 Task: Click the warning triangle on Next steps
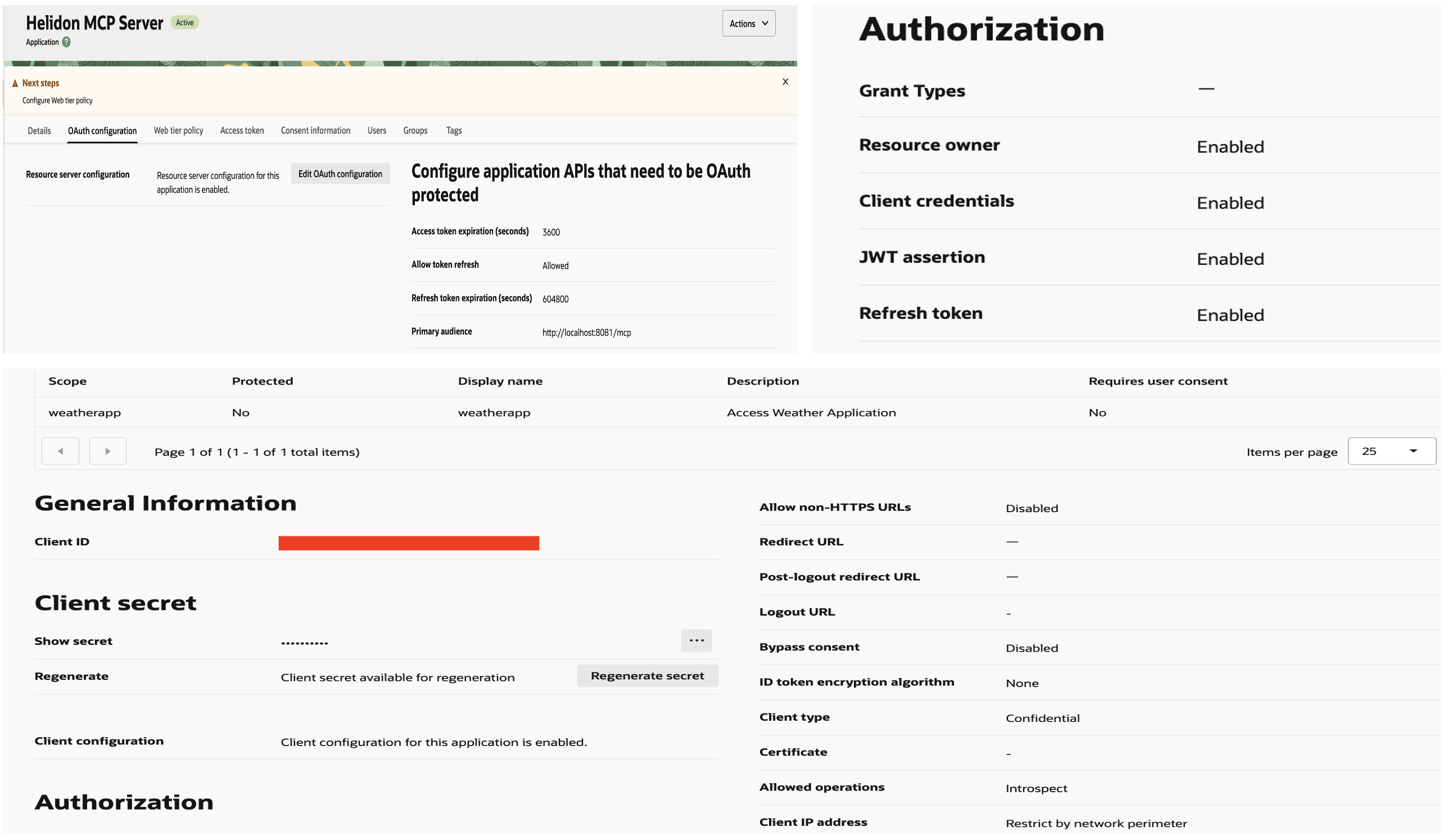coord(15,83)
